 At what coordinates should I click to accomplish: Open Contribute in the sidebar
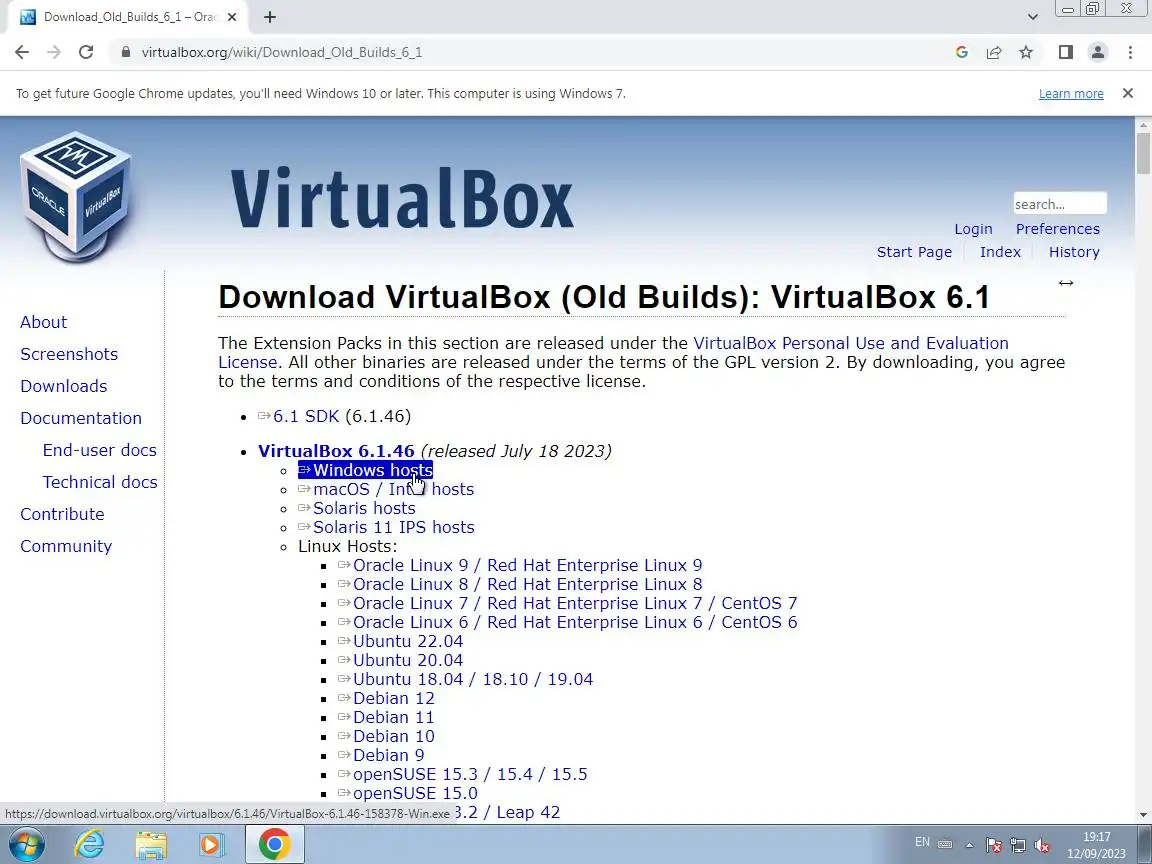click(x=62, y=514)
